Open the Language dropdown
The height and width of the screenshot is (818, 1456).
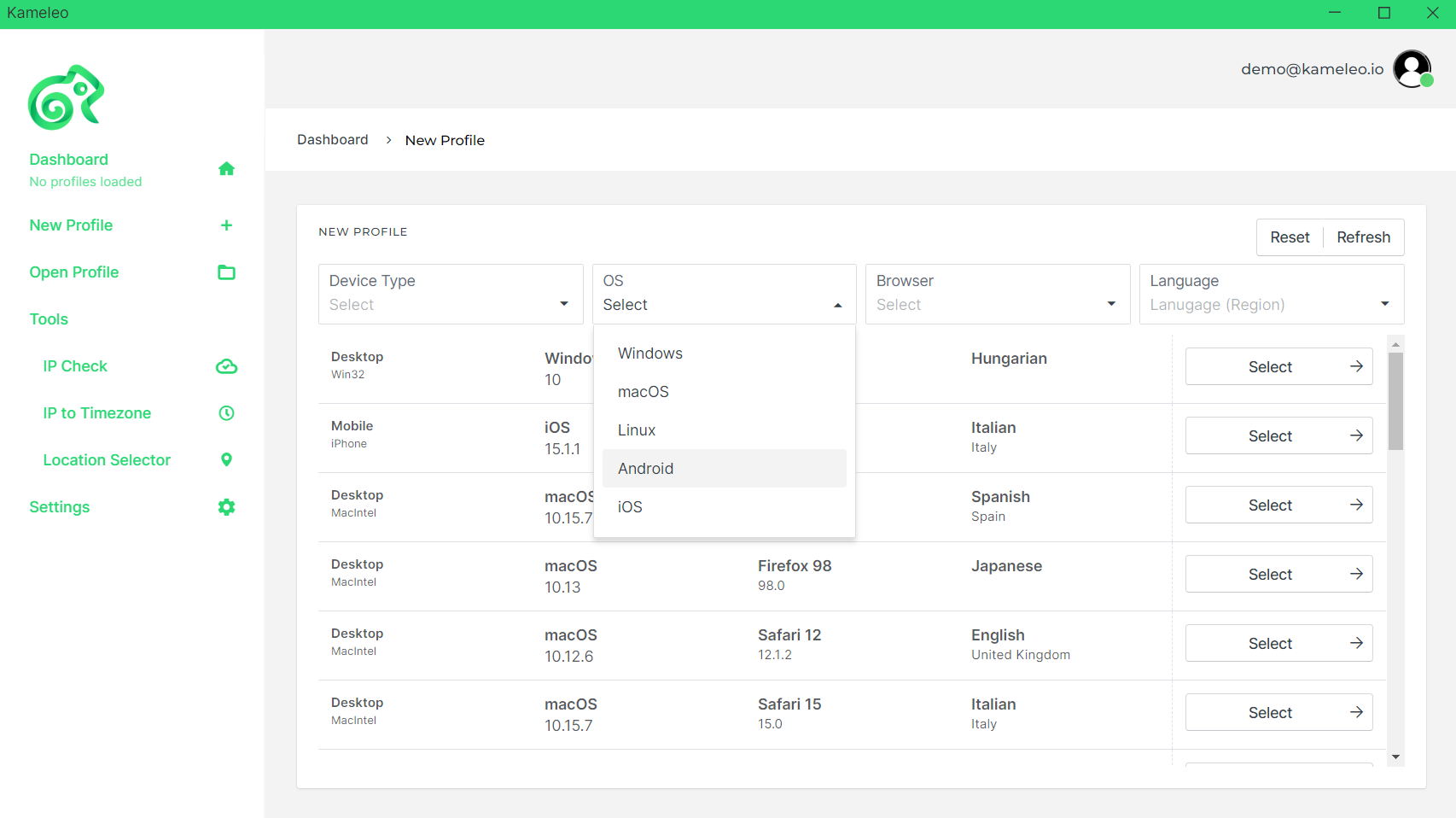(1272, 294)
